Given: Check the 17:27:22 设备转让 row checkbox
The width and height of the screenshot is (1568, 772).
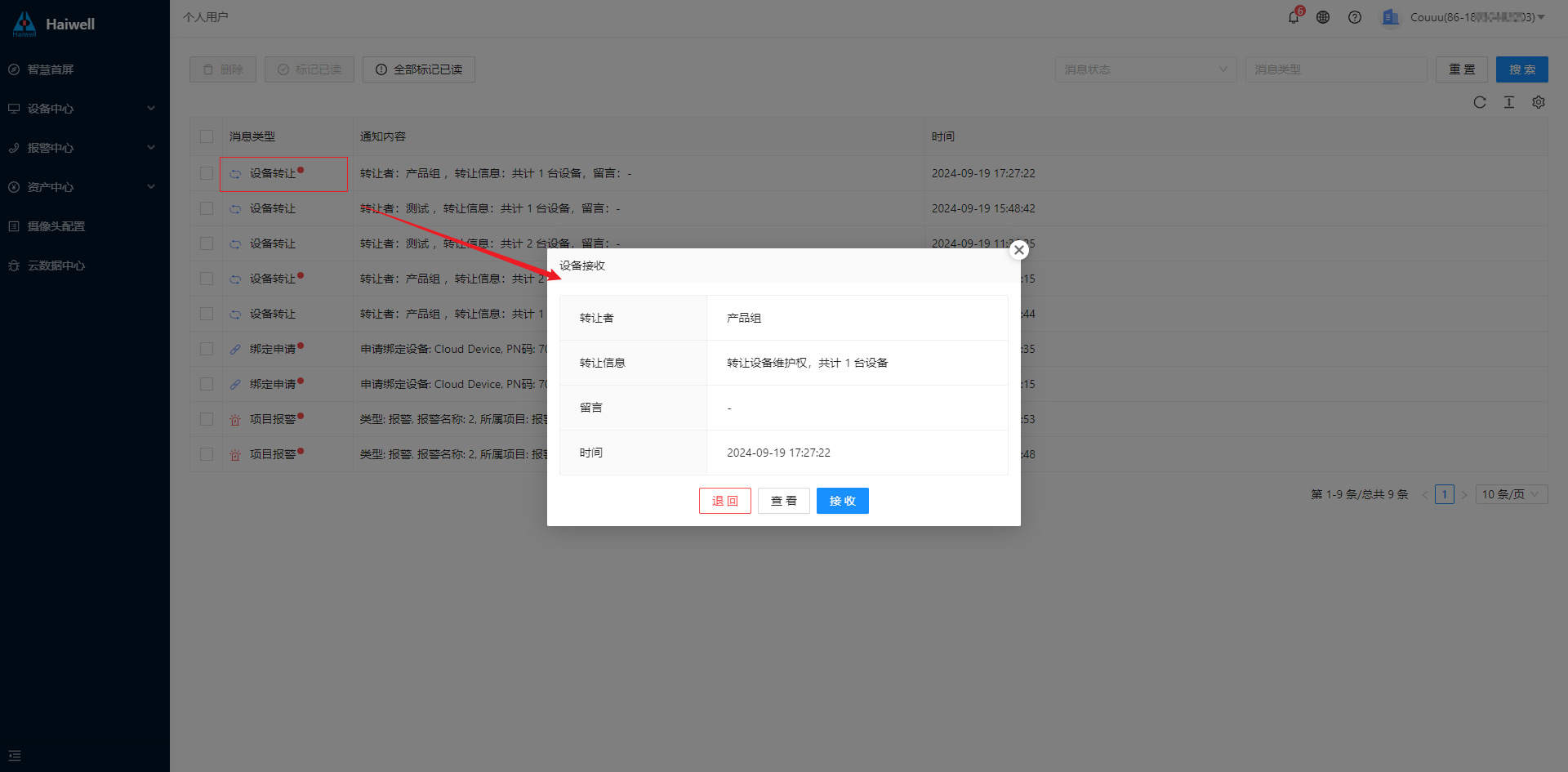Looking at the screenshot, I should (x=207, y=173).
